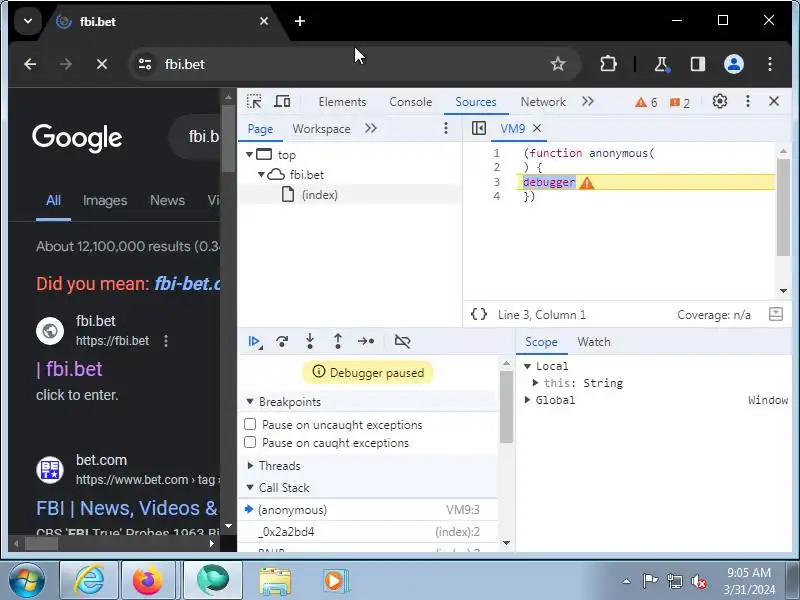800x600 pixels.
Task: Open a new browser tab
Action: pyautogui.click(x=300, y=21)
